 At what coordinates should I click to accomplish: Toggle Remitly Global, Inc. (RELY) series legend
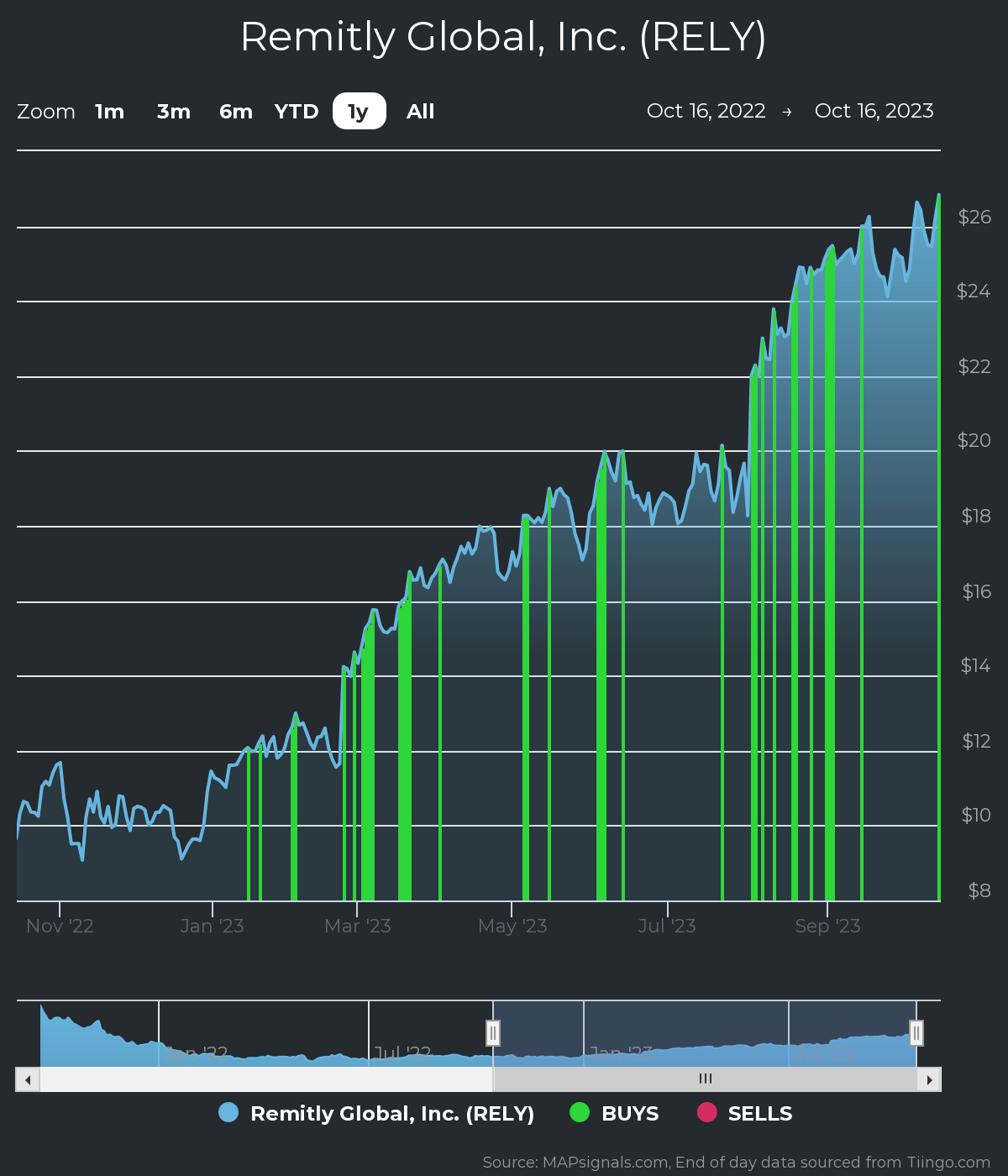coord(376,1113)
